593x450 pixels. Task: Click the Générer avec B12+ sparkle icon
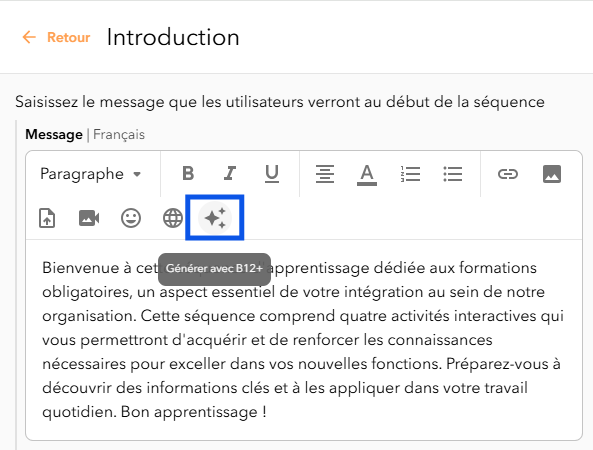click(215, 218)
